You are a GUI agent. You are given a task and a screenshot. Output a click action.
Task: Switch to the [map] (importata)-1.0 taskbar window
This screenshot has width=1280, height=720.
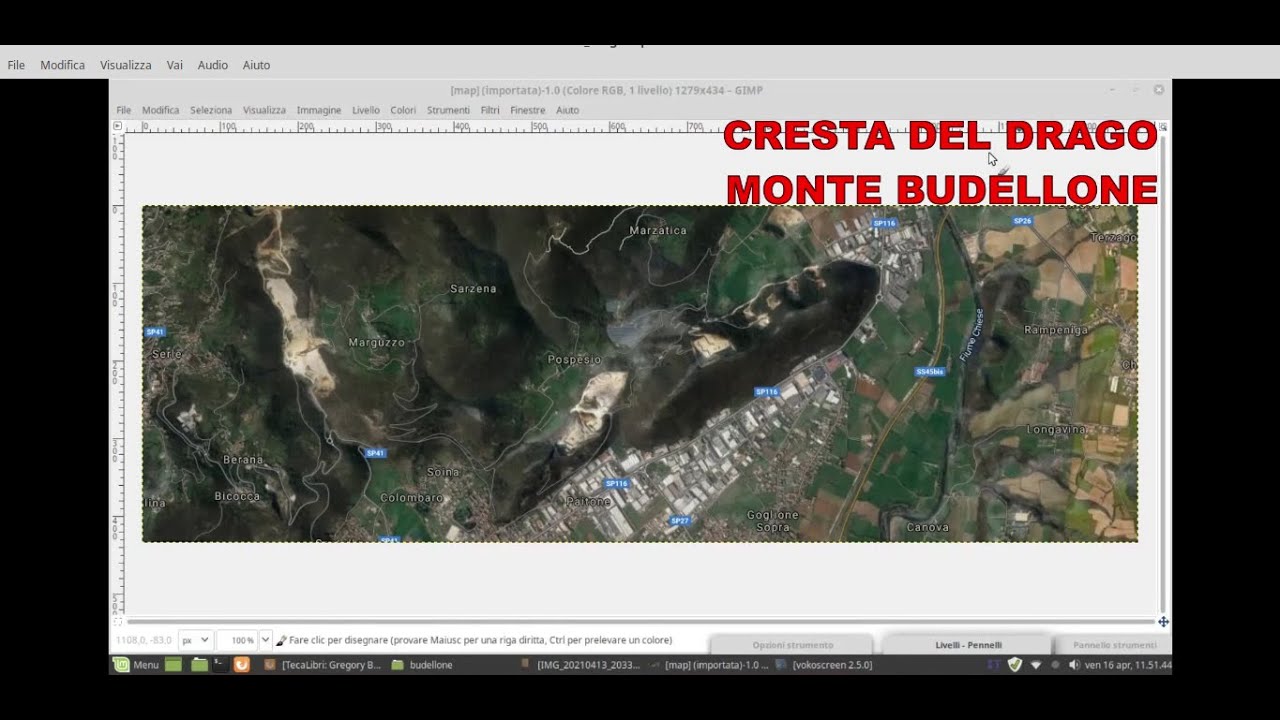(x=709, y=664)
